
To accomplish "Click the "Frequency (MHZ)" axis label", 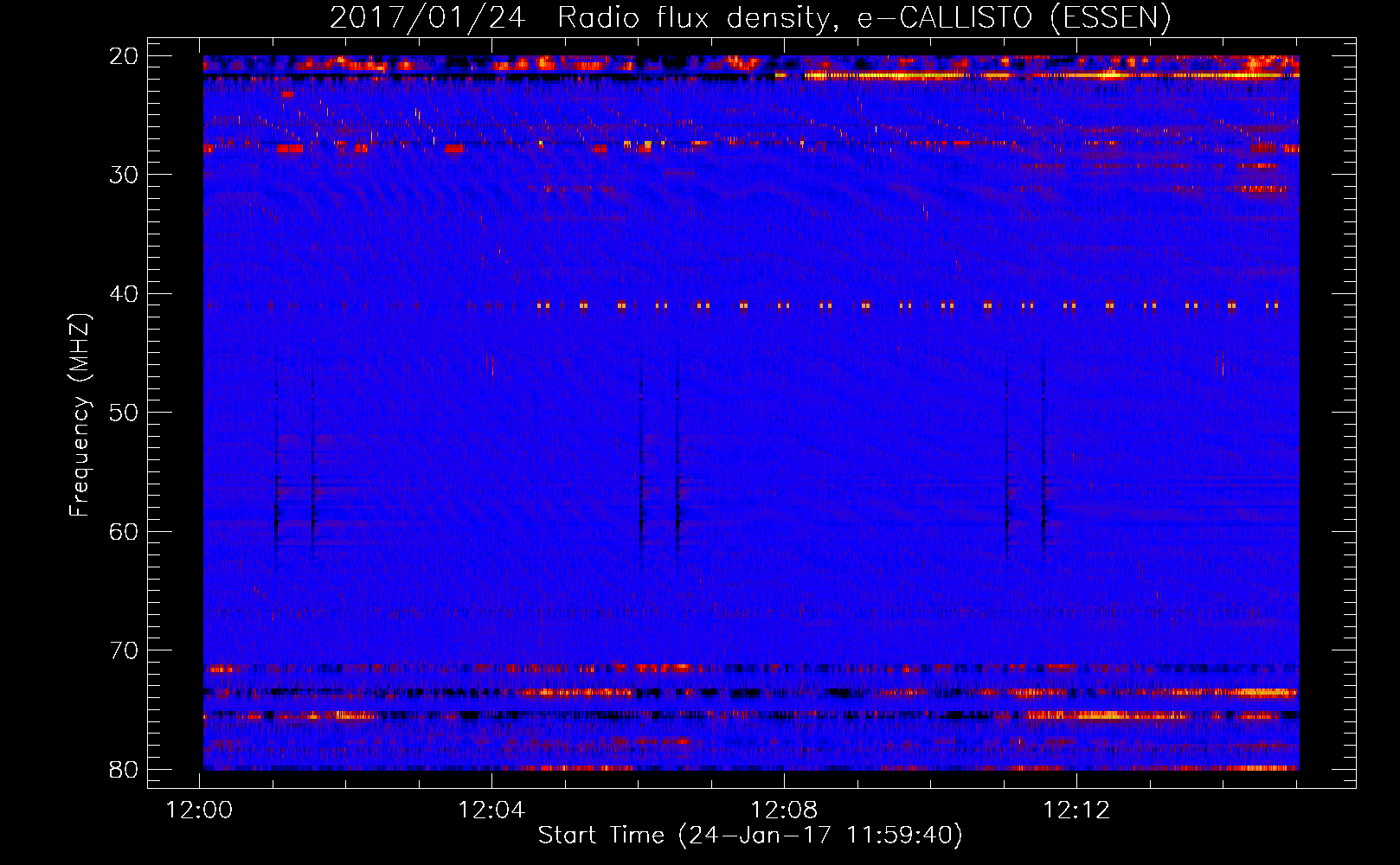I will [x=80, y=415].
